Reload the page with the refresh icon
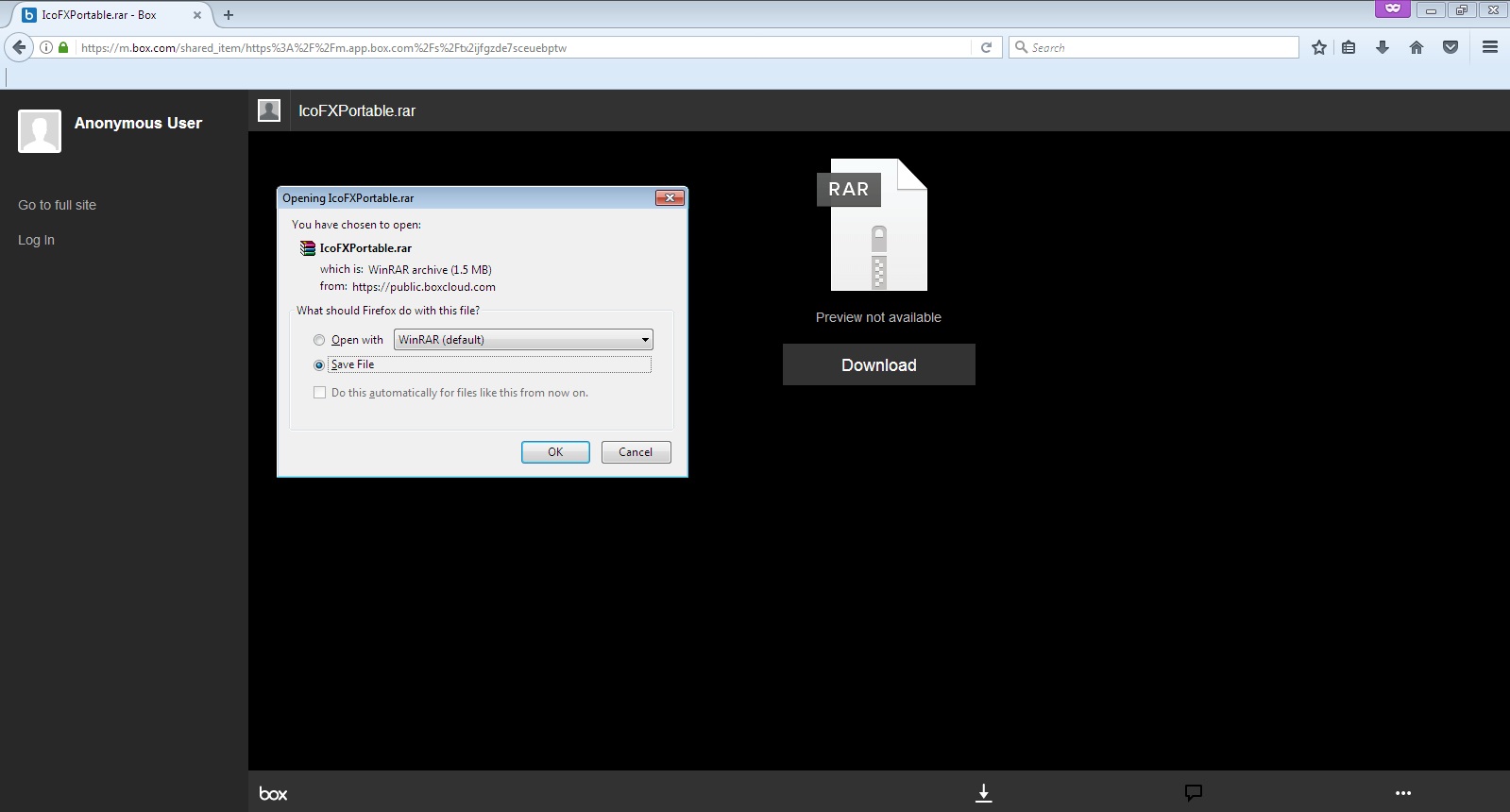1510x812 pixels. pyautogui.click(x=986, y=47)
